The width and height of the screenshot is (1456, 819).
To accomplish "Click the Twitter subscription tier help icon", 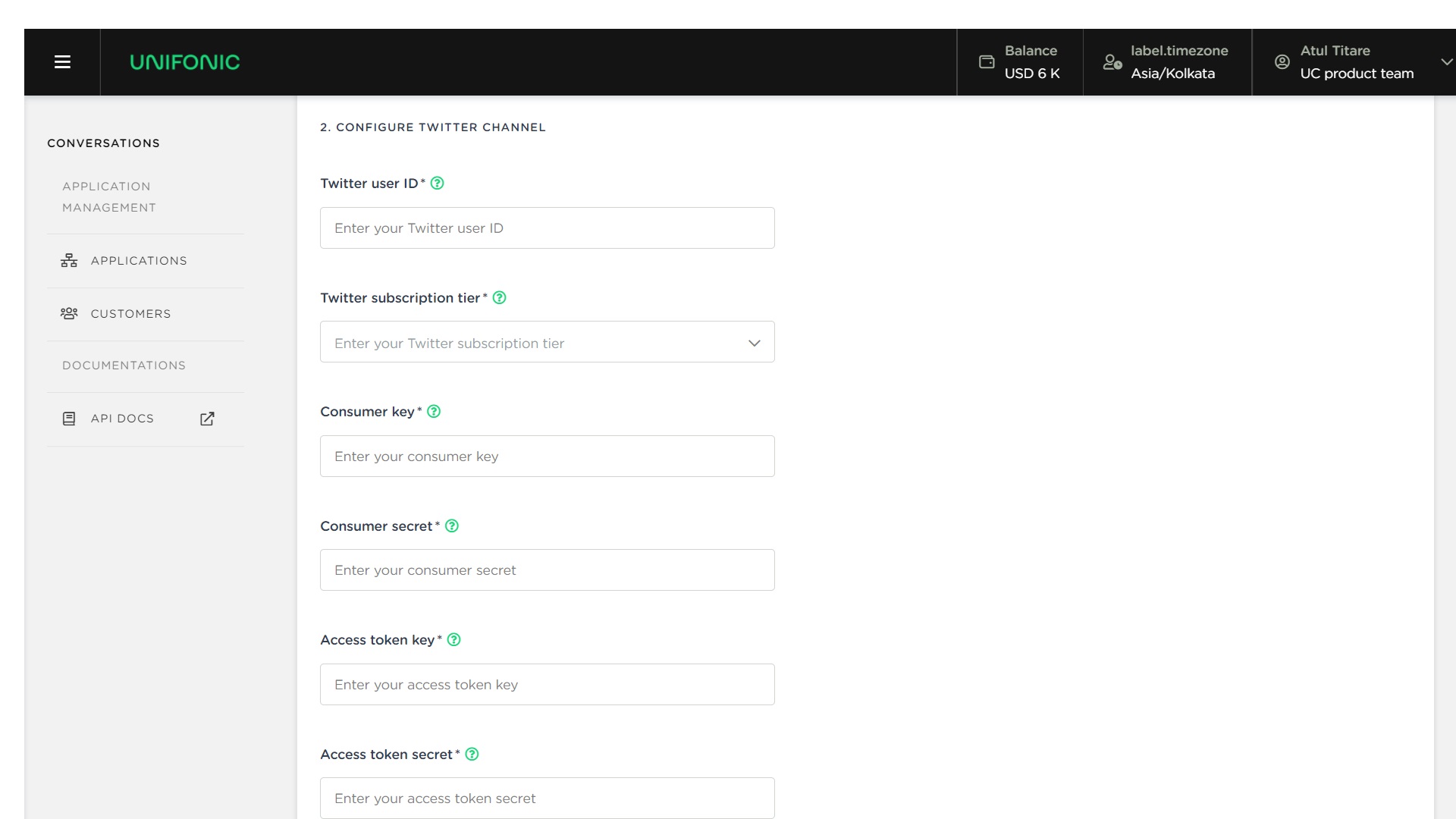I will pyautogui.click(x=499, y=298).
